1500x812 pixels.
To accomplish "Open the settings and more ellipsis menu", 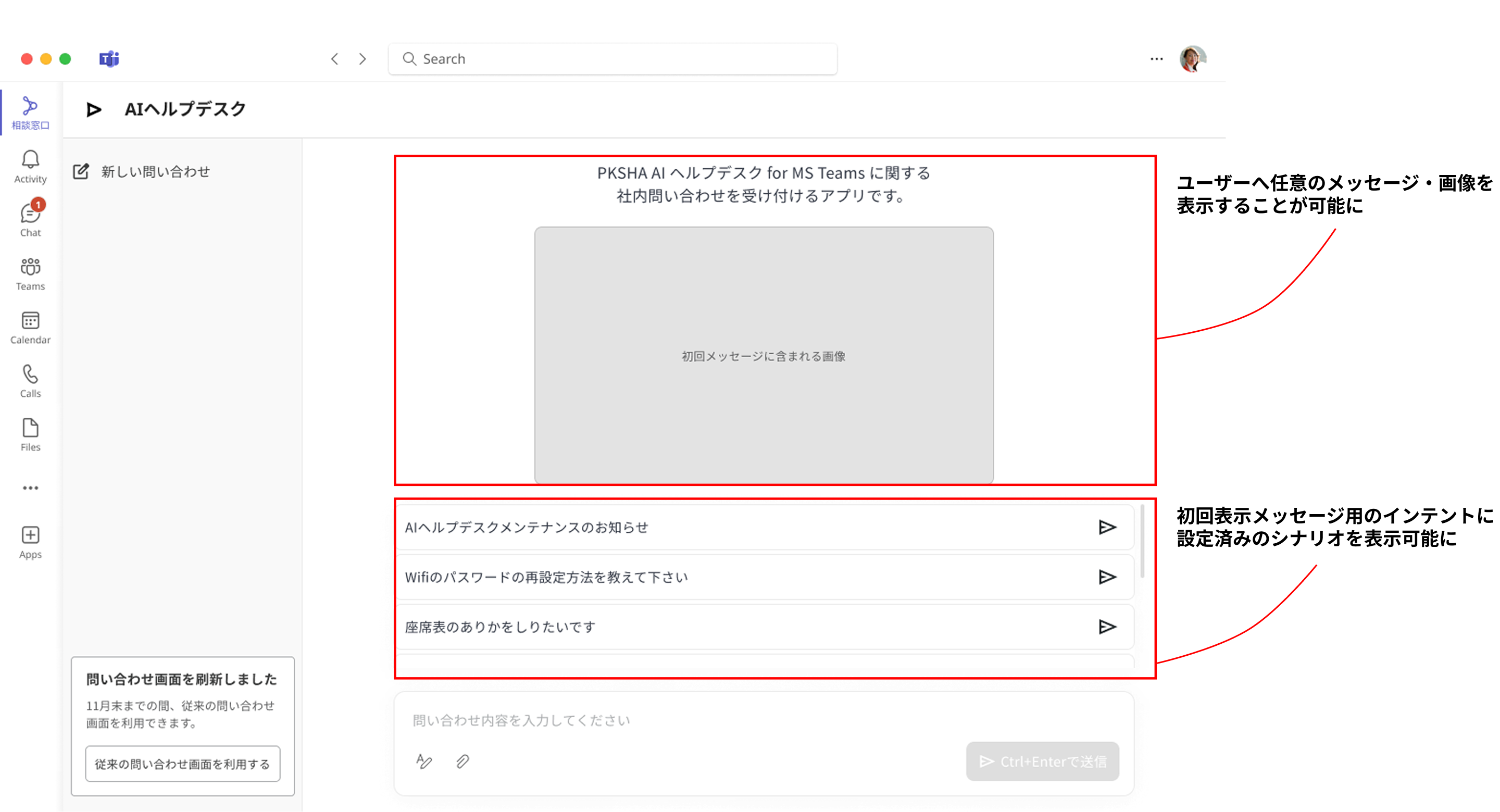I will point(1156,59).
